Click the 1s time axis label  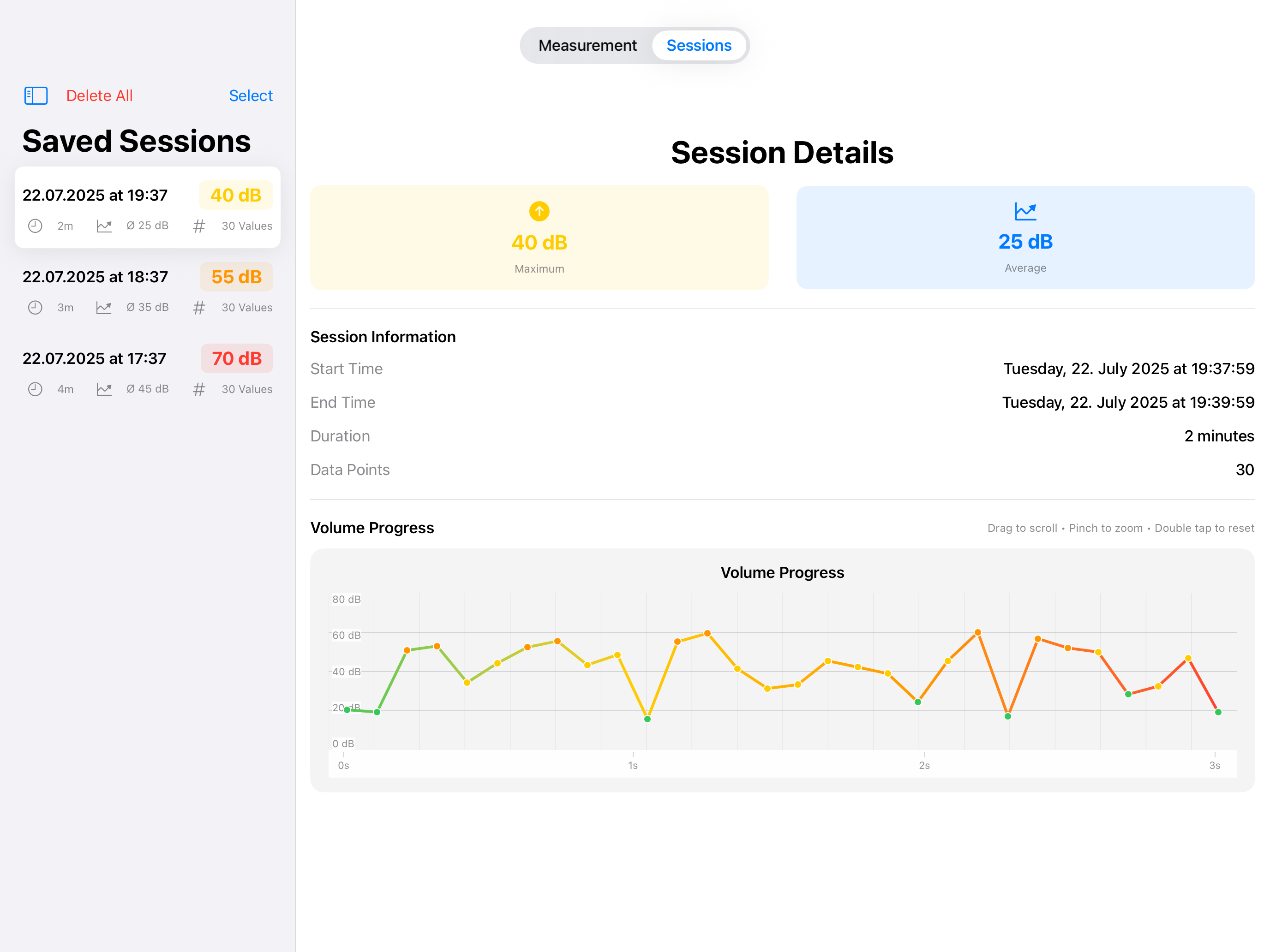point(633,766)
